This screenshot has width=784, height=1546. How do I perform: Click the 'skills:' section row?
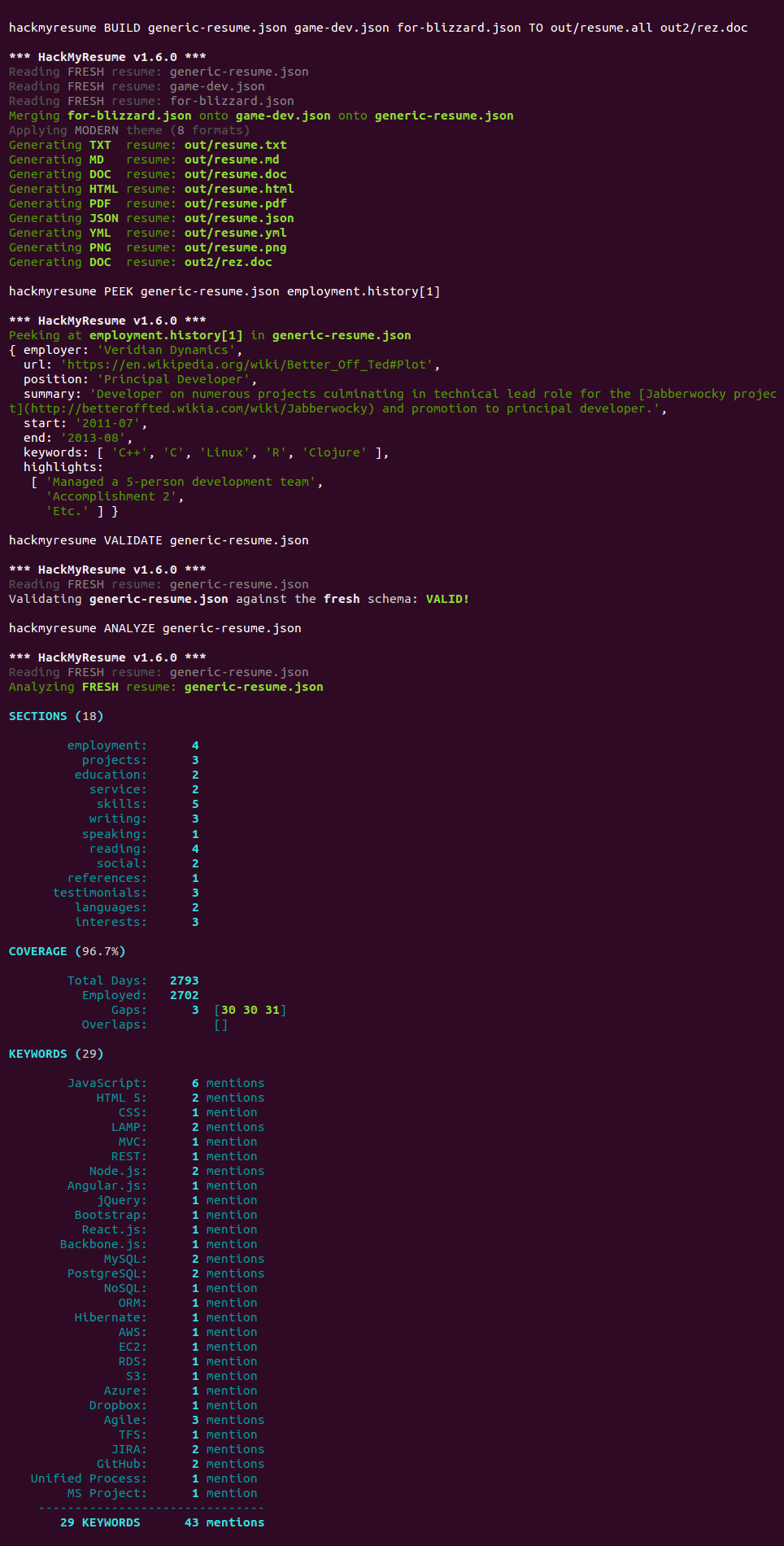click(x=148, y=804)
